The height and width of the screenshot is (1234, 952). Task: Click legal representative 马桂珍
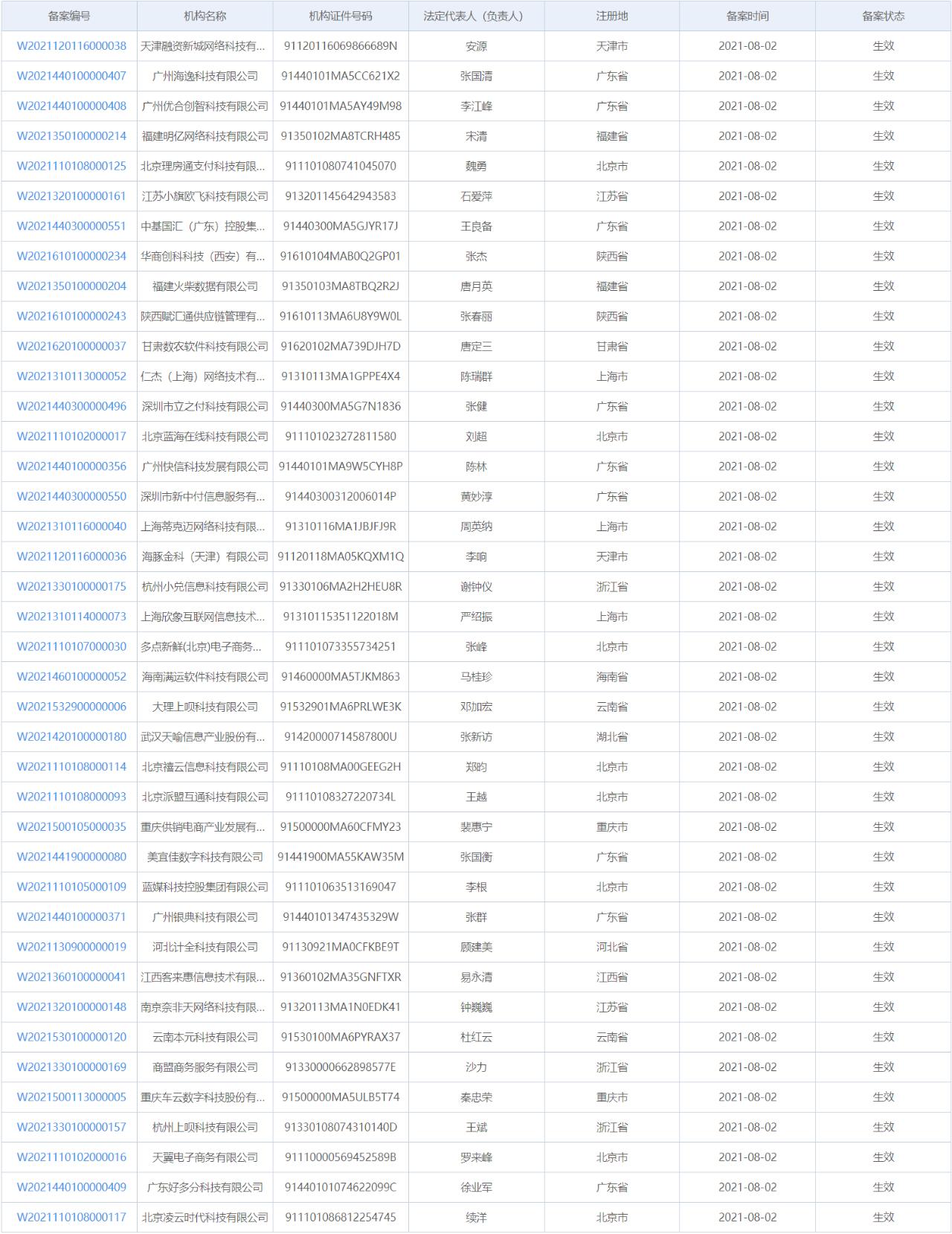tap(477, 677)
